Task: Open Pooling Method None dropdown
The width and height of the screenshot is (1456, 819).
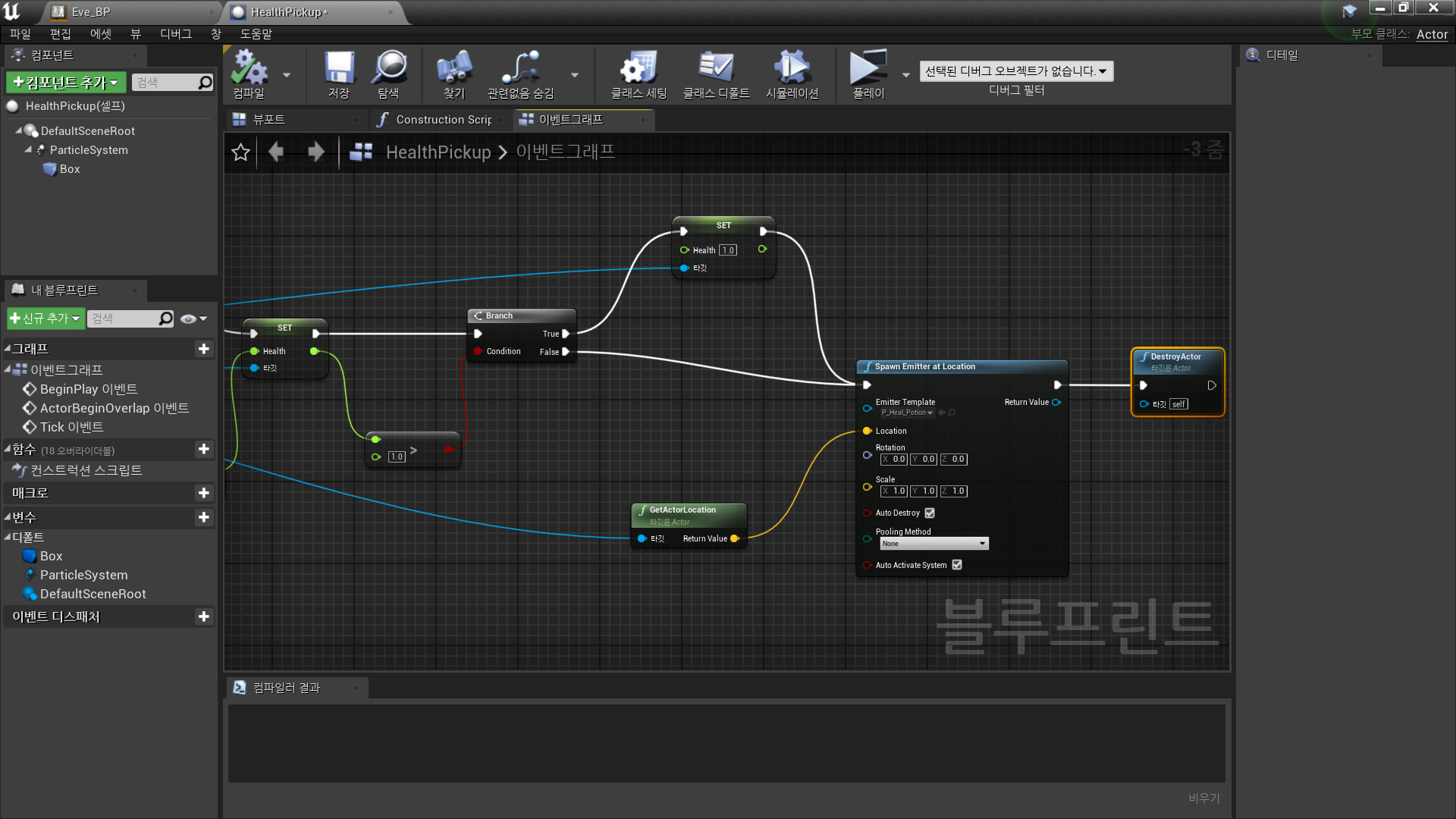Action: [x=934, y=544]
